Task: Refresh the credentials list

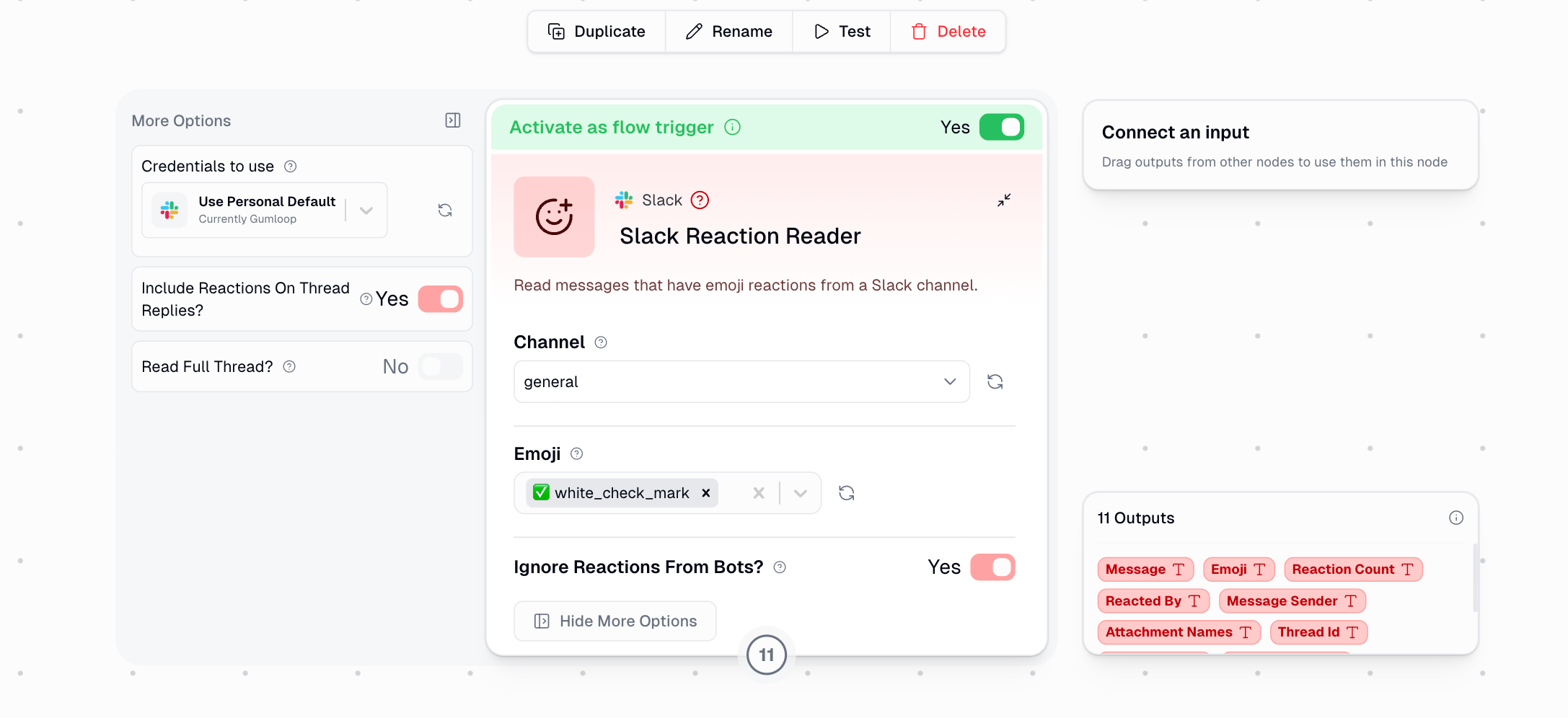Action: point(445,210)
